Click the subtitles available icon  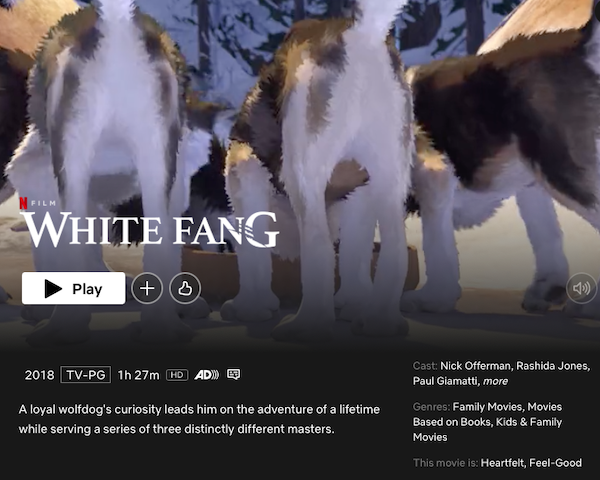(233, 374)
